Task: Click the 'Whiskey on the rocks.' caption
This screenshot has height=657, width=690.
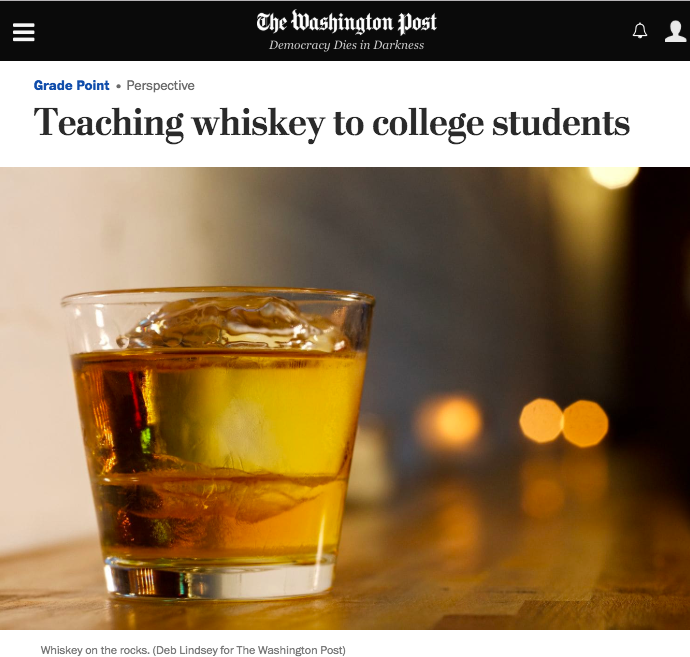Action: [95, 650]
